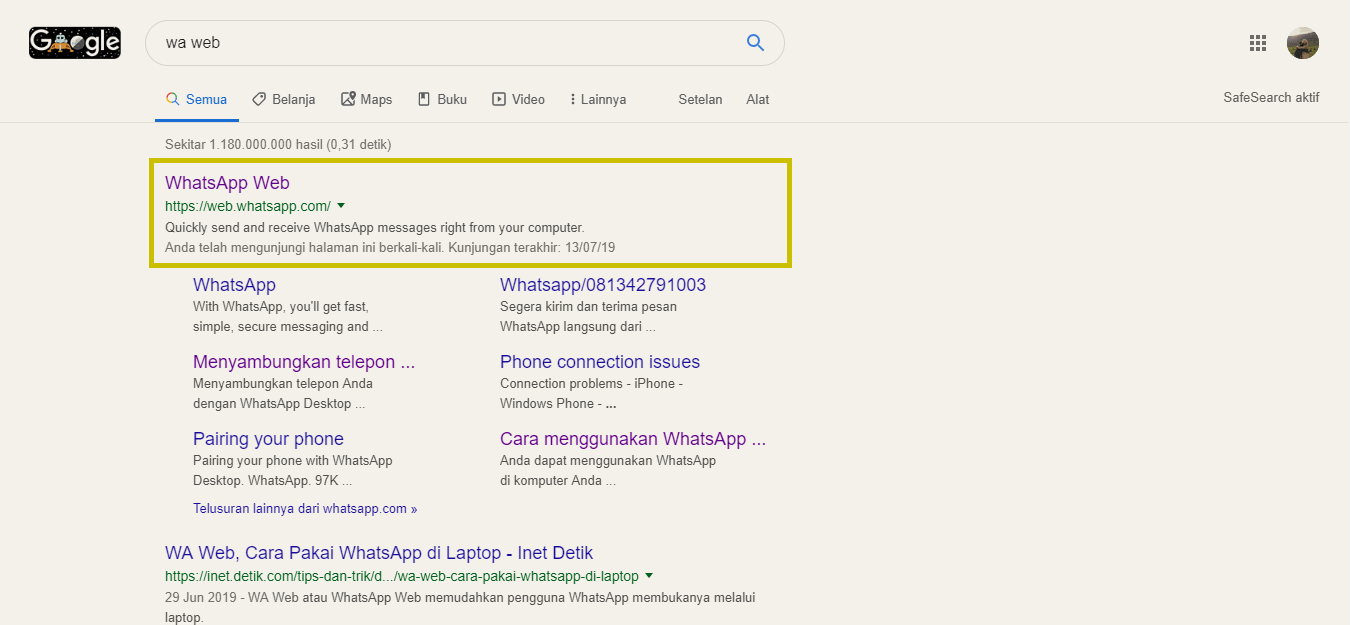Click the snippet Quickly send and receive WhatsApp messages
This screenshot has height=625, width=1350.
point(375,227)
